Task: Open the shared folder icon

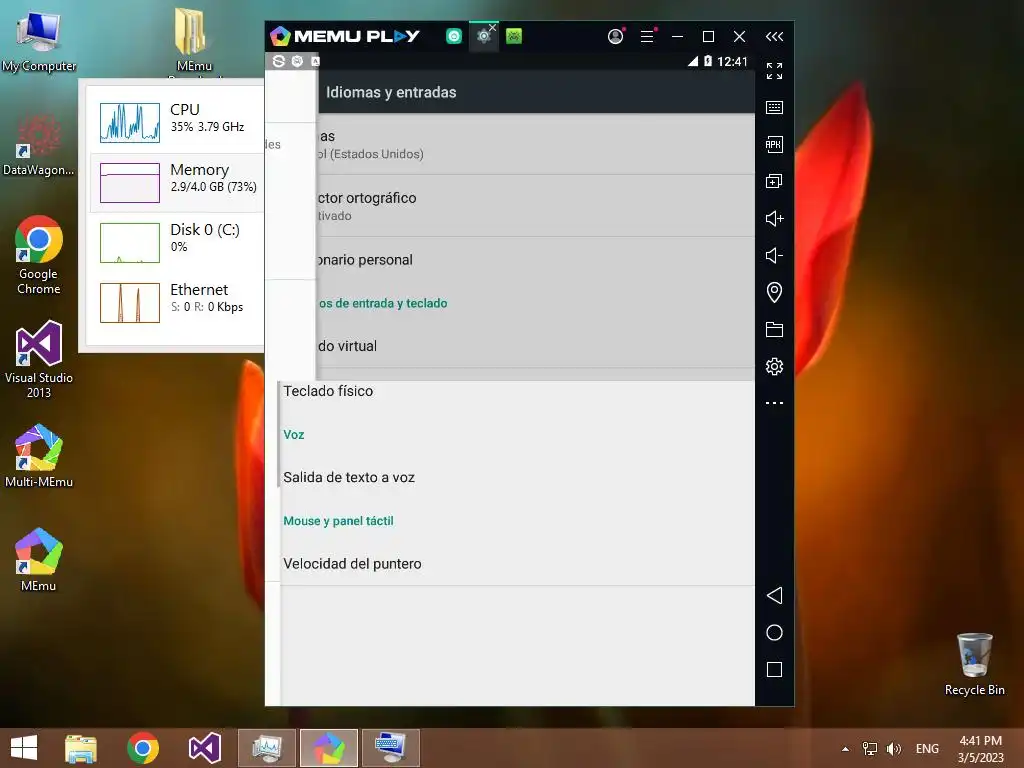Action: (775, 330)
